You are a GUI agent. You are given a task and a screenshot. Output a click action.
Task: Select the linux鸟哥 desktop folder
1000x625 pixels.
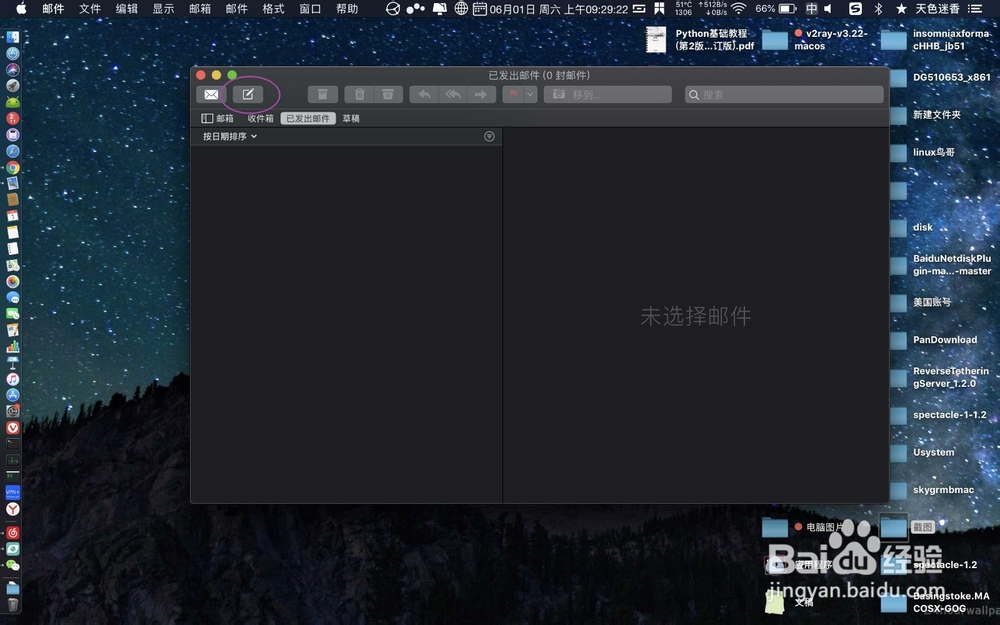(x=922, y=152)
